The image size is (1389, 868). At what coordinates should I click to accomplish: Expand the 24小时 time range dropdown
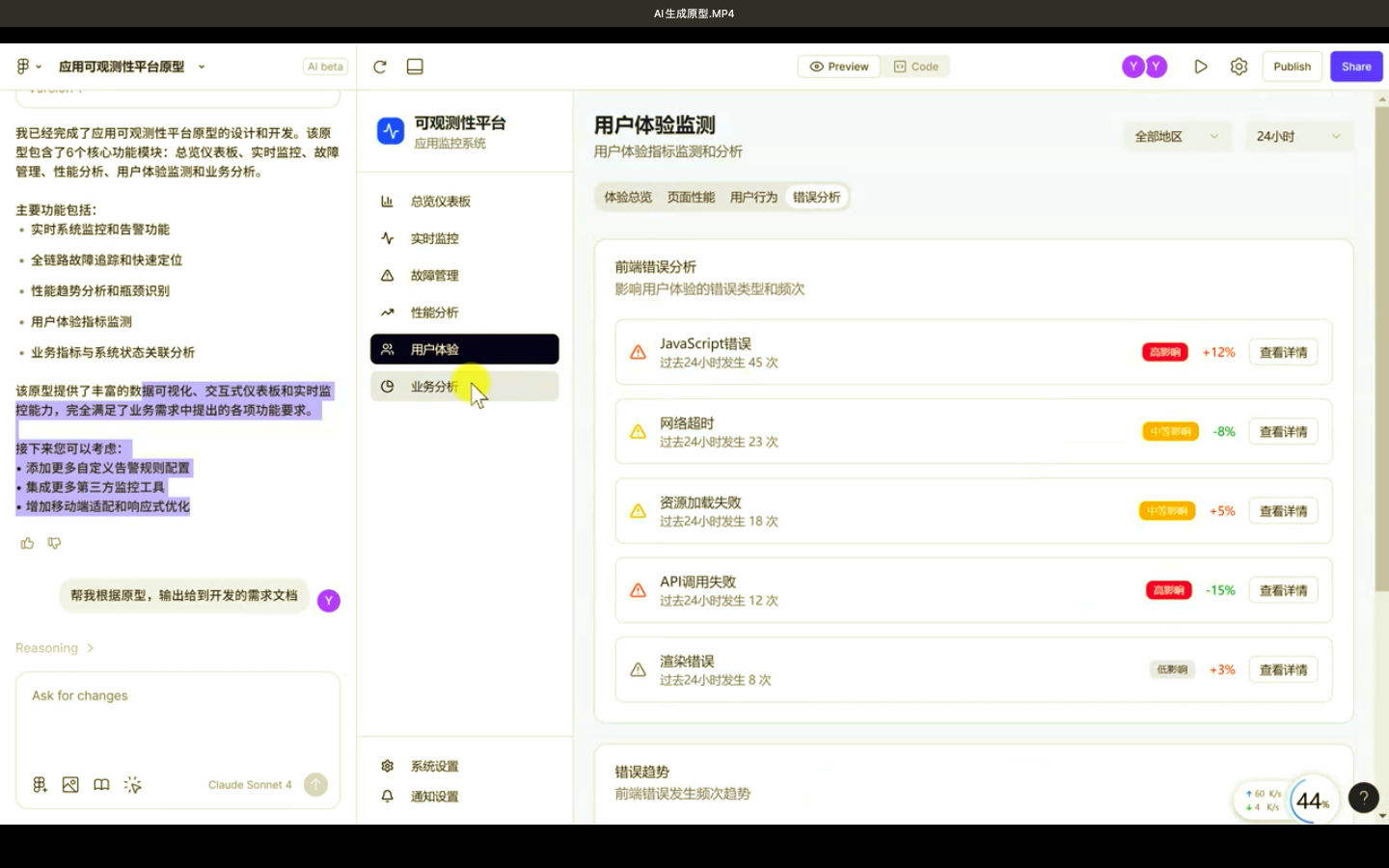click(x=1299, y=137)
